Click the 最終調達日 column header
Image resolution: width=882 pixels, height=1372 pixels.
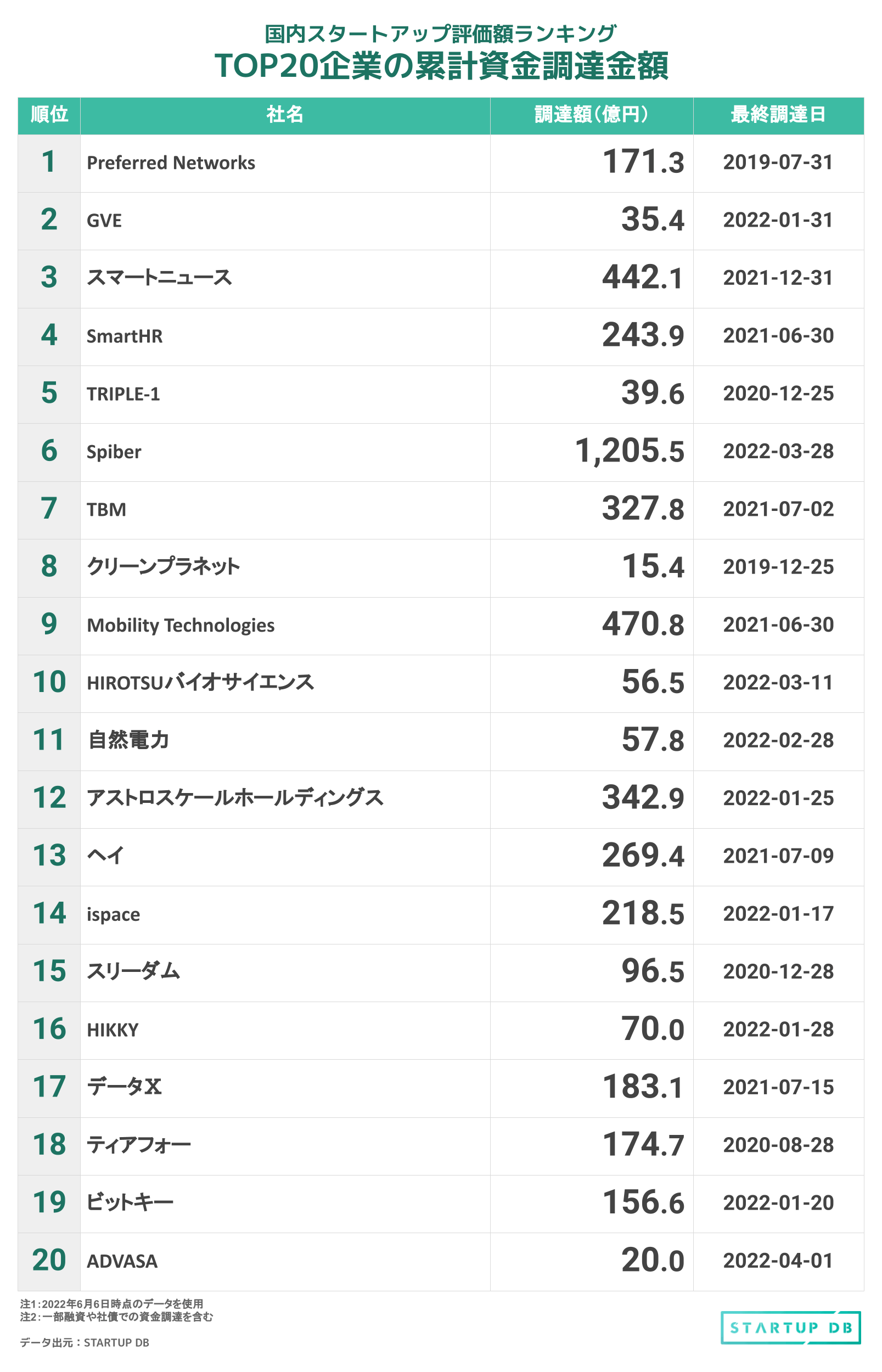[778, 115]
